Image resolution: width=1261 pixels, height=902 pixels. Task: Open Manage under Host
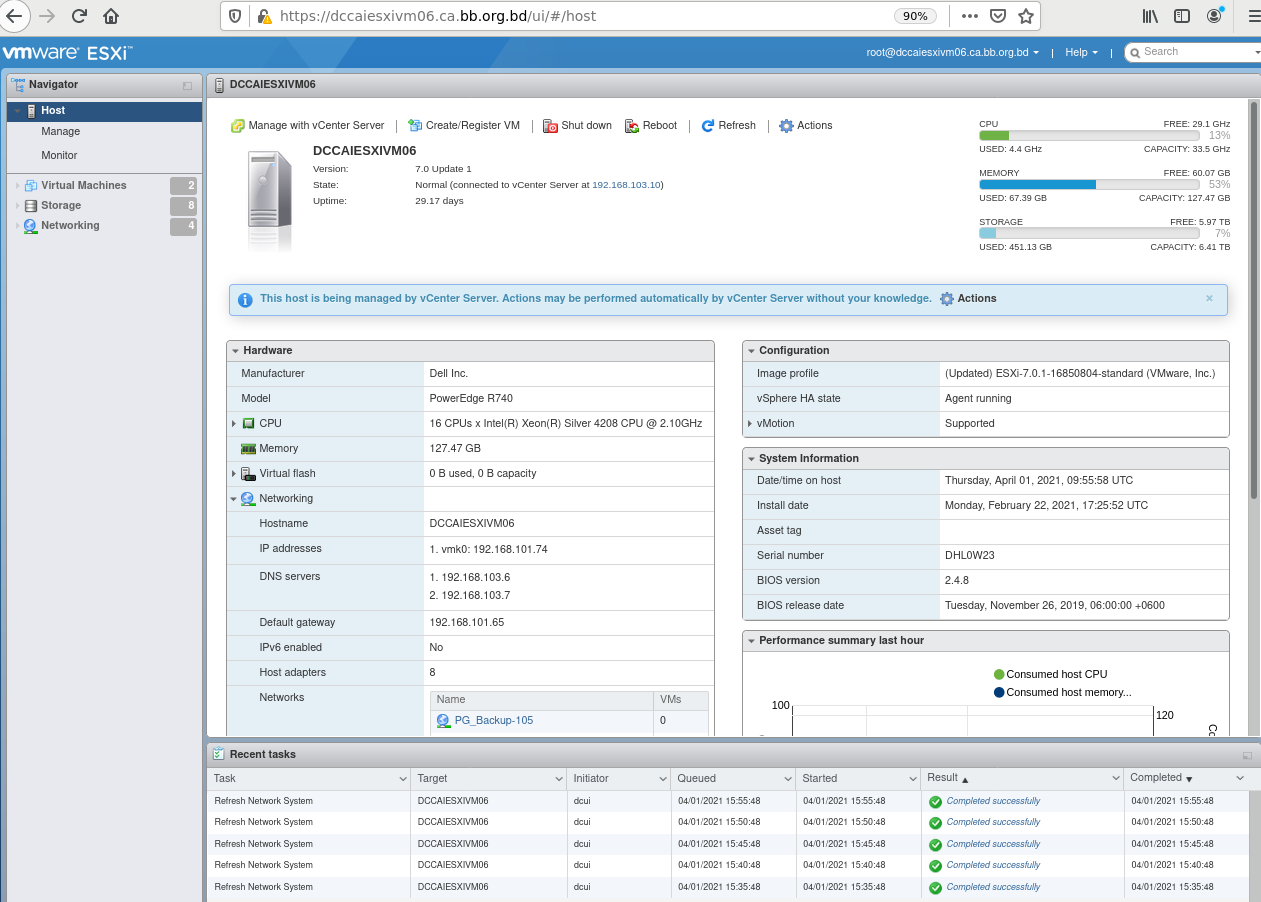pyautogui.click(x=61, y=132)
